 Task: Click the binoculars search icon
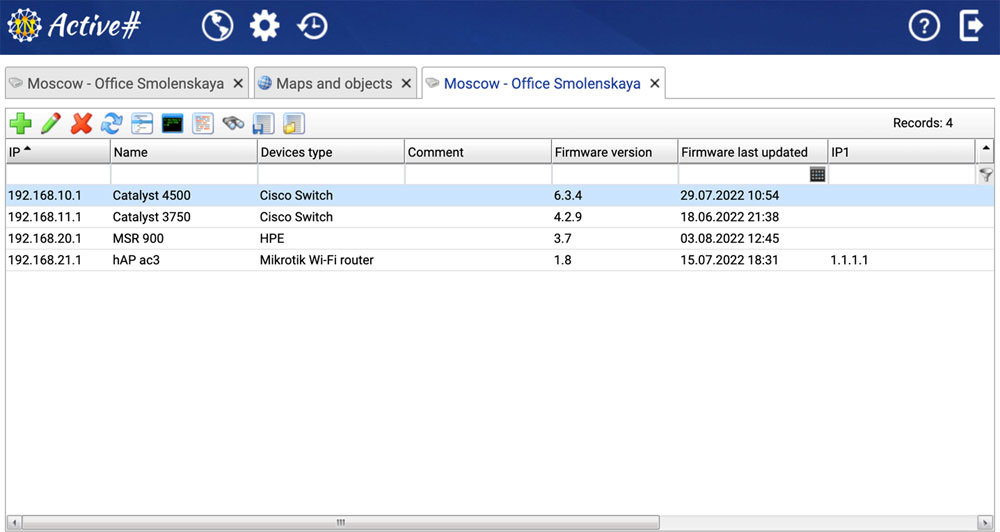(233, 124)
